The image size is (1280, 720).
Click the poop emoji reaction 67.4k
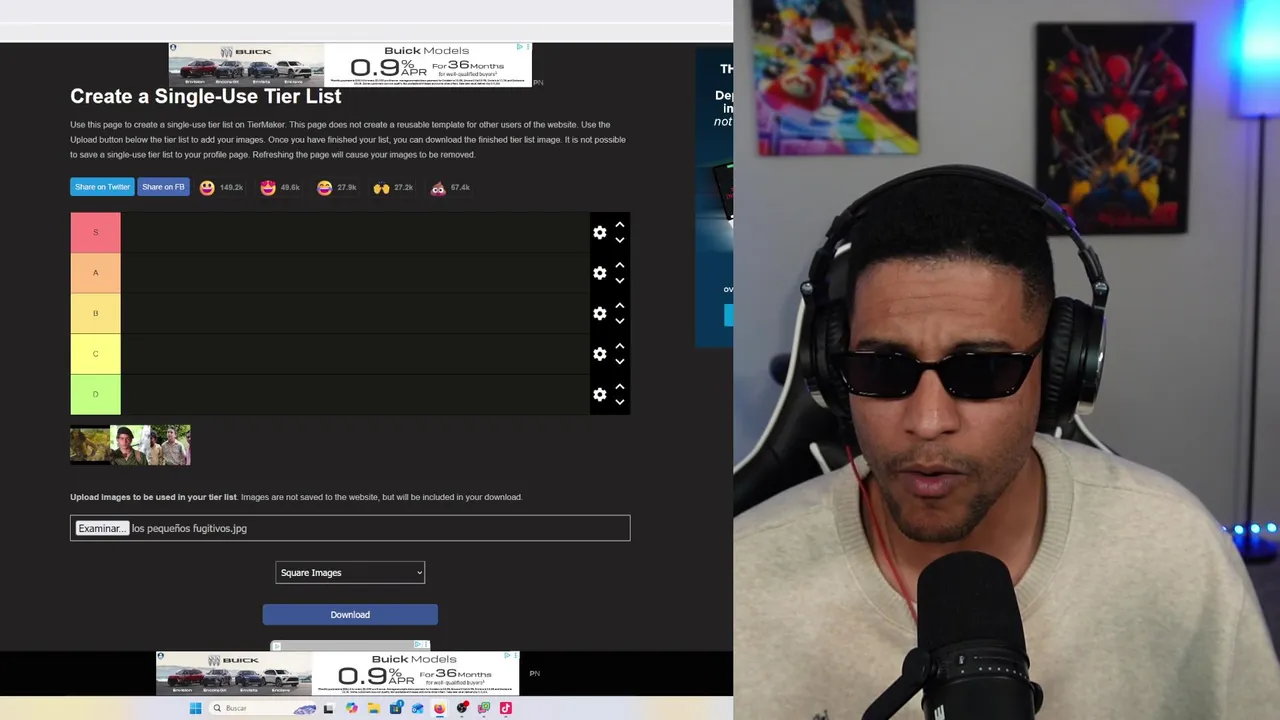pyautogui.click(x=438, y=187)
